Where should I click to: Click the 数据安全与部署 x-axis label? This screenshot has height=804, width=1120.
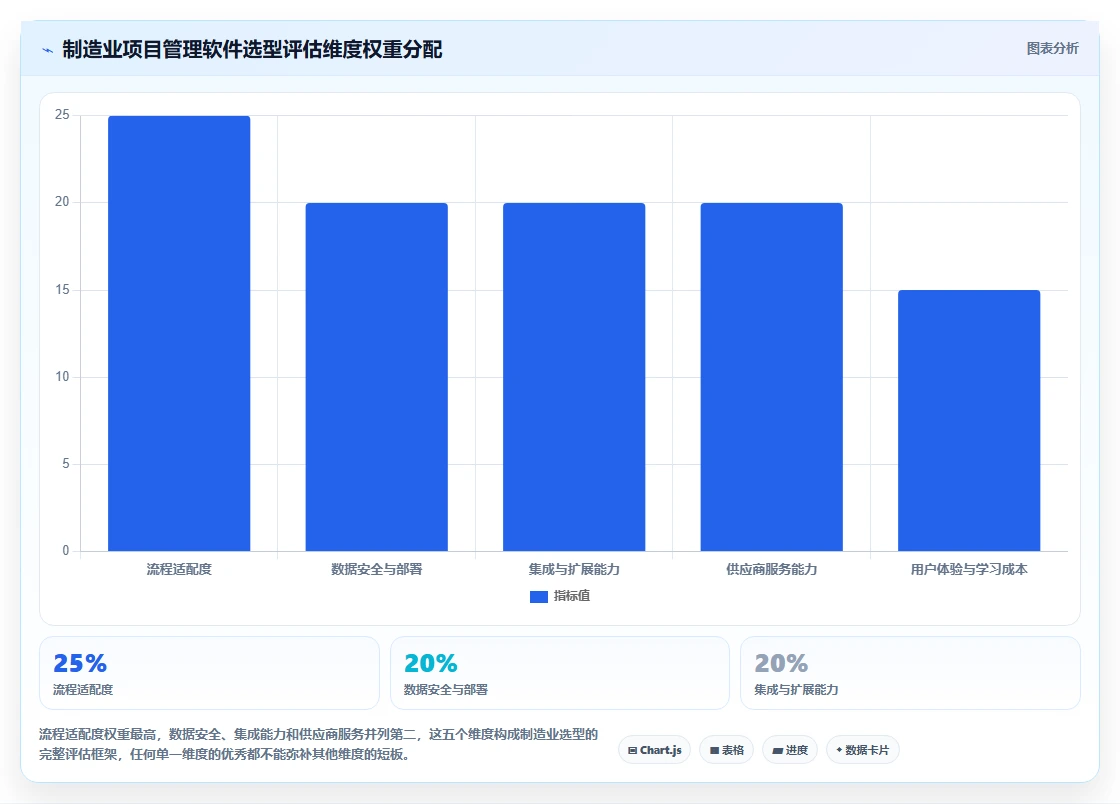[376, 569]
